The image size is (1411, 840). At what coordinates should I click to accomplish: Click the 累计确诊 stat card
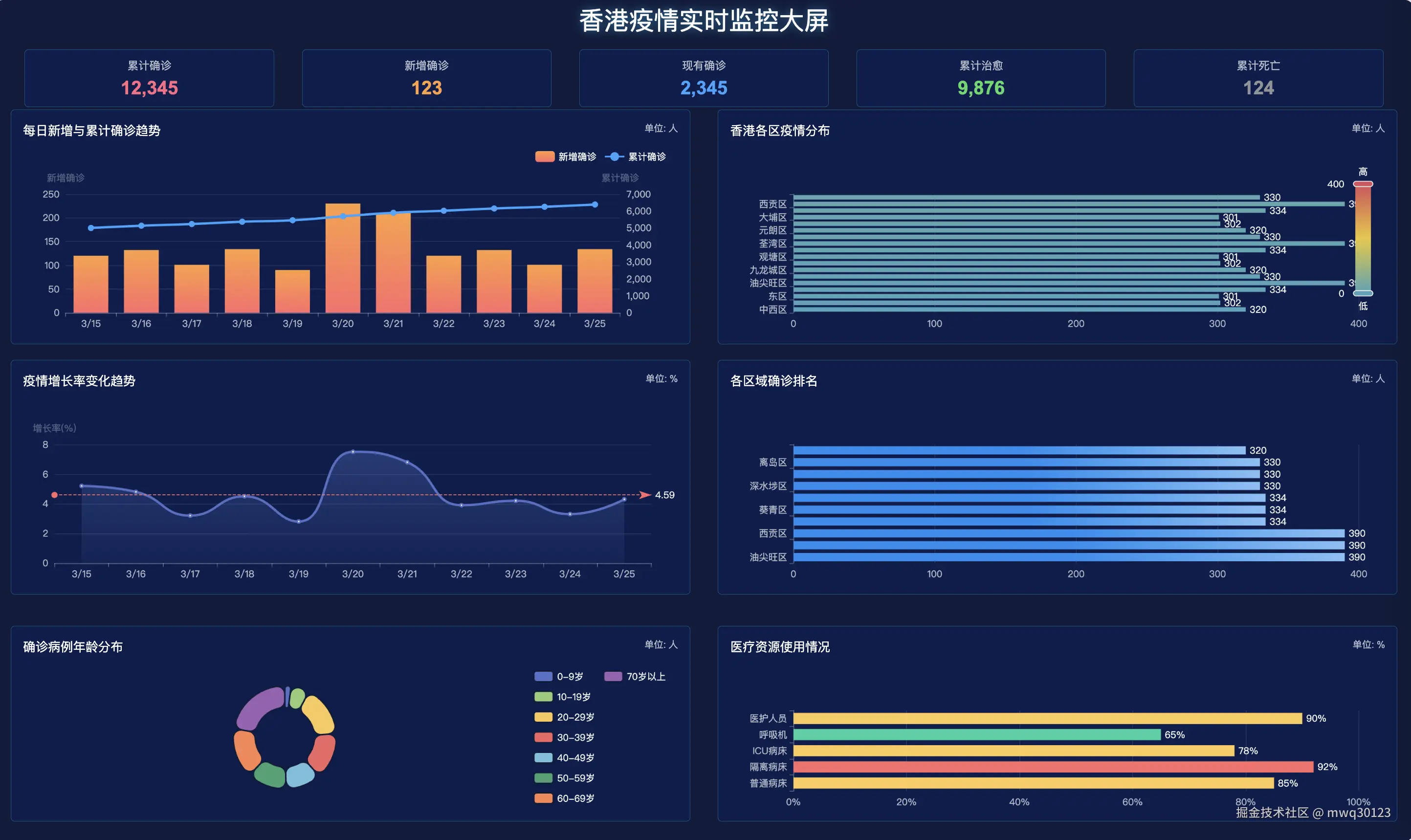click(x=150, y=78)
